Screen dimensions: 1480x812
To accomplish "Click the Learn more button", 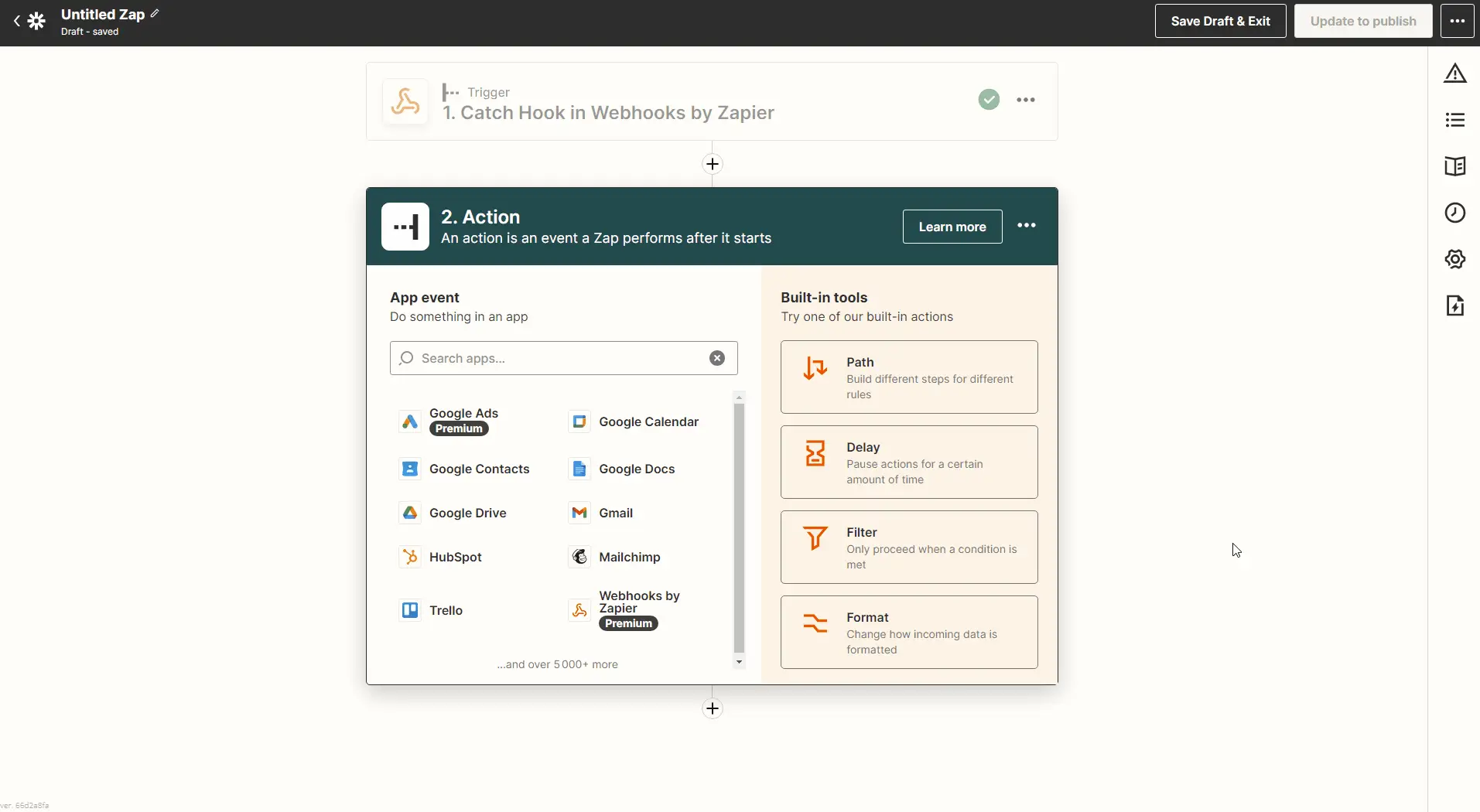I will [x=952, y=227].
